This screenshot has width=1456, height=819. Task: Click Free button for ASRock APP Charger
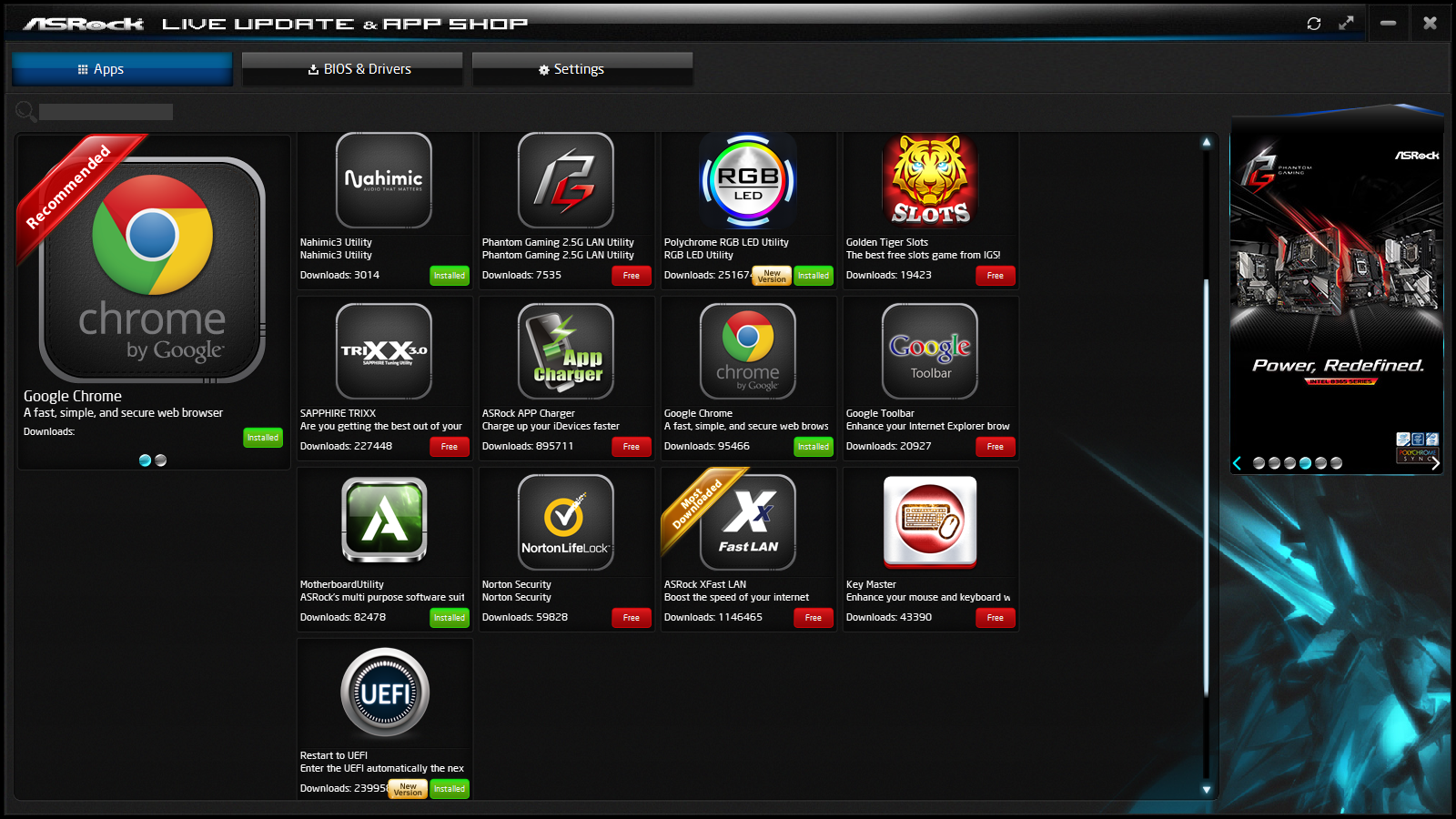click(x=632, y=447)
